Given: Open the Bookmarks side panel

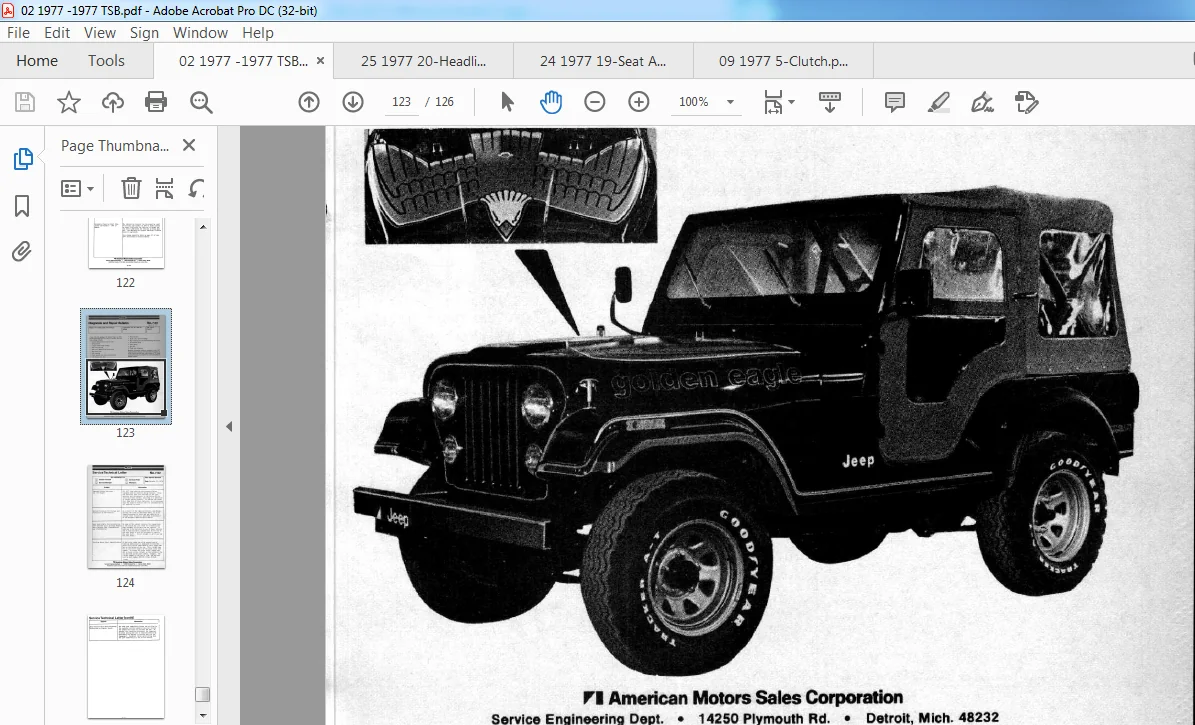Looking at the screenshot, I should pos(22,206).
